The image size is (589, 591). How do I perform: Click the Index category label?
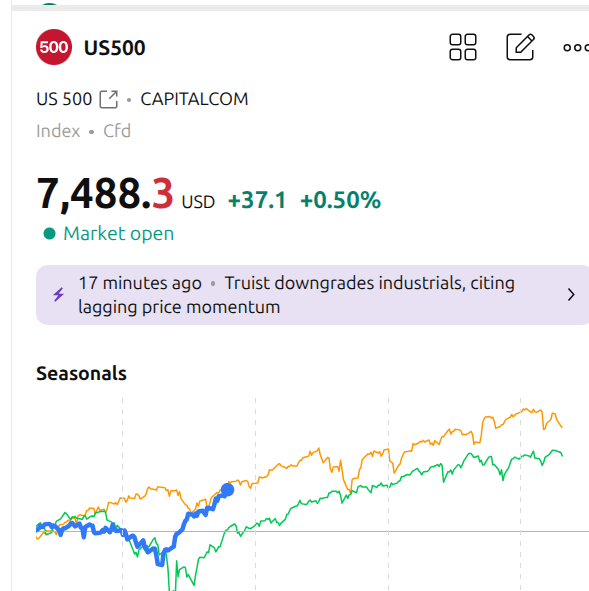(x=58, y=131)
